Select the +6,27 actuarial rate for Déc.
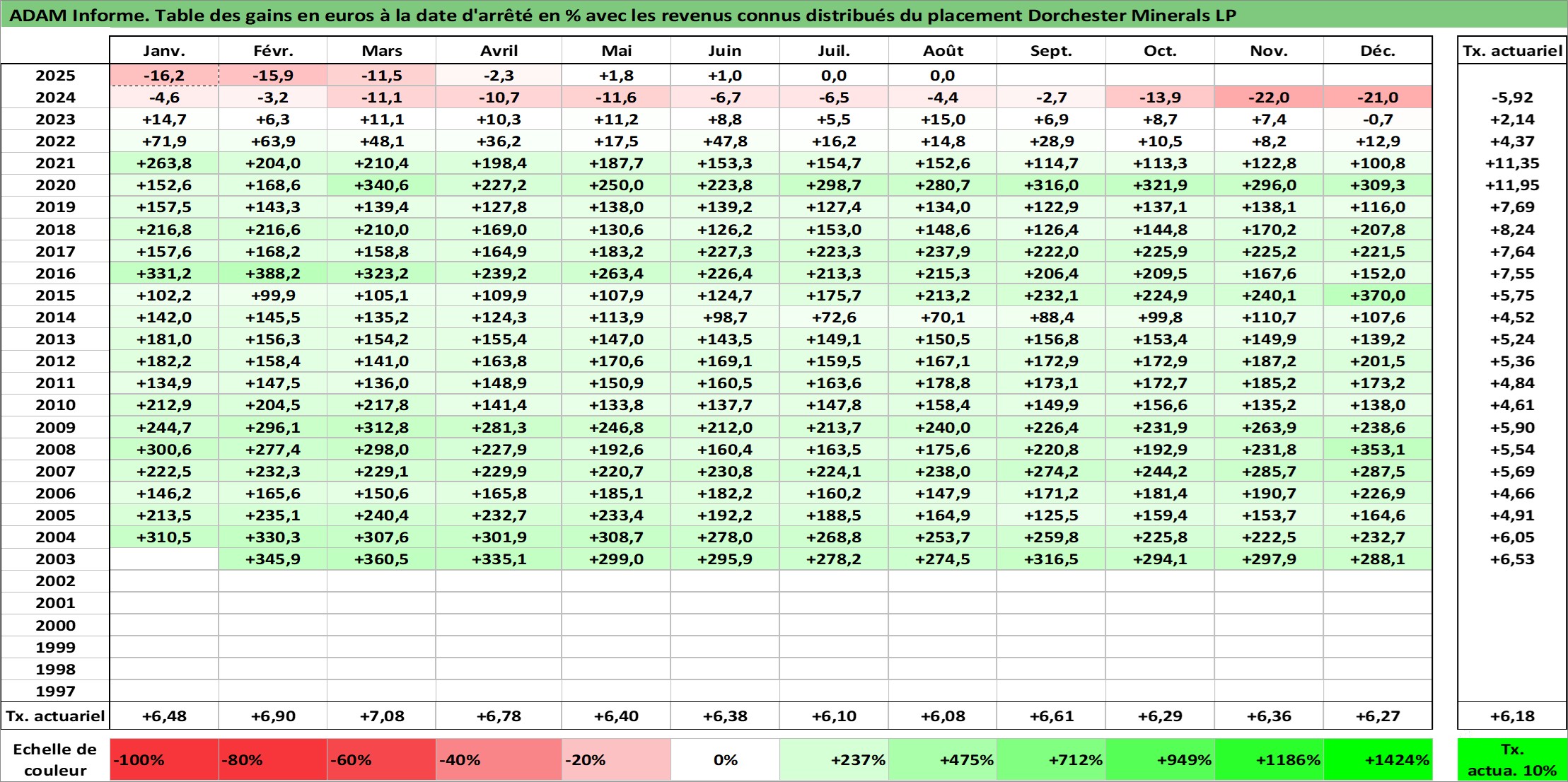1568x782 pixels. (x=1378, y=716)
